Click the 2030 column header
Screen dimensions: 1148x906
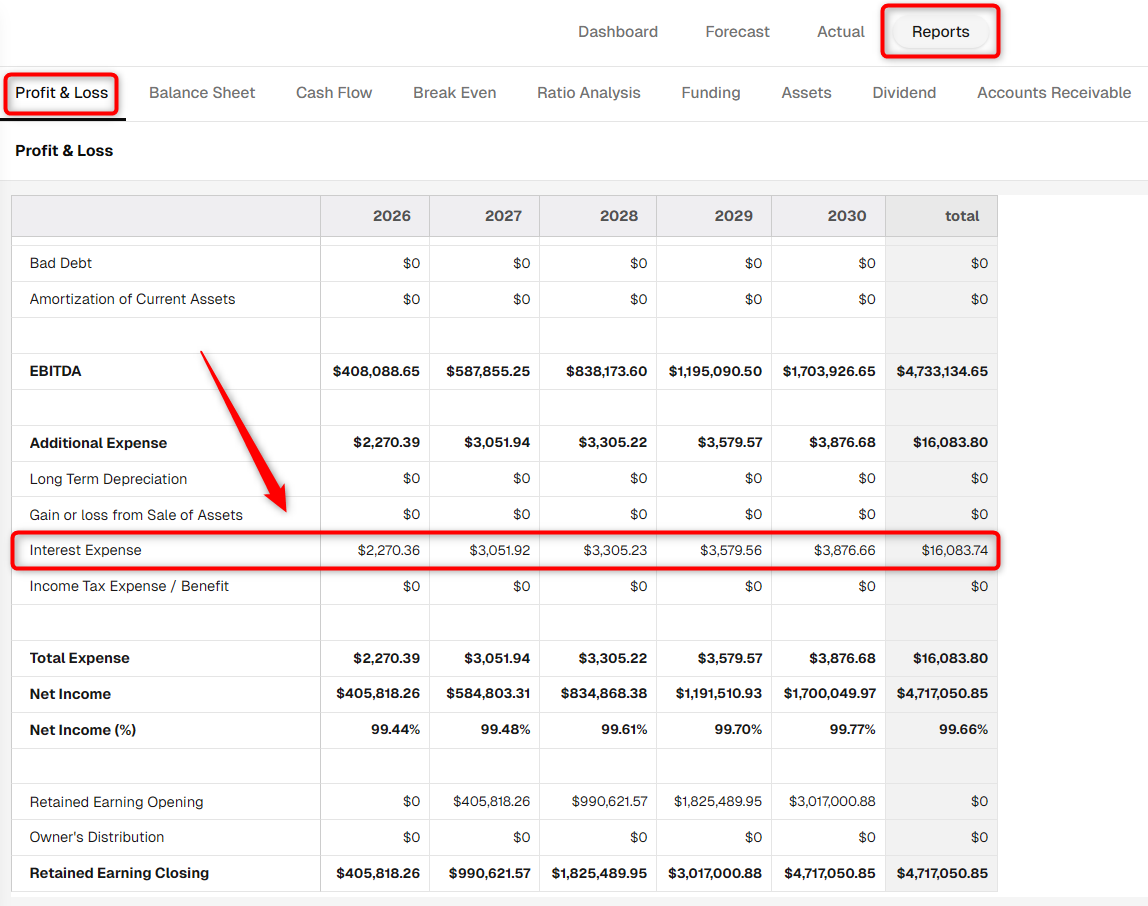846,216
